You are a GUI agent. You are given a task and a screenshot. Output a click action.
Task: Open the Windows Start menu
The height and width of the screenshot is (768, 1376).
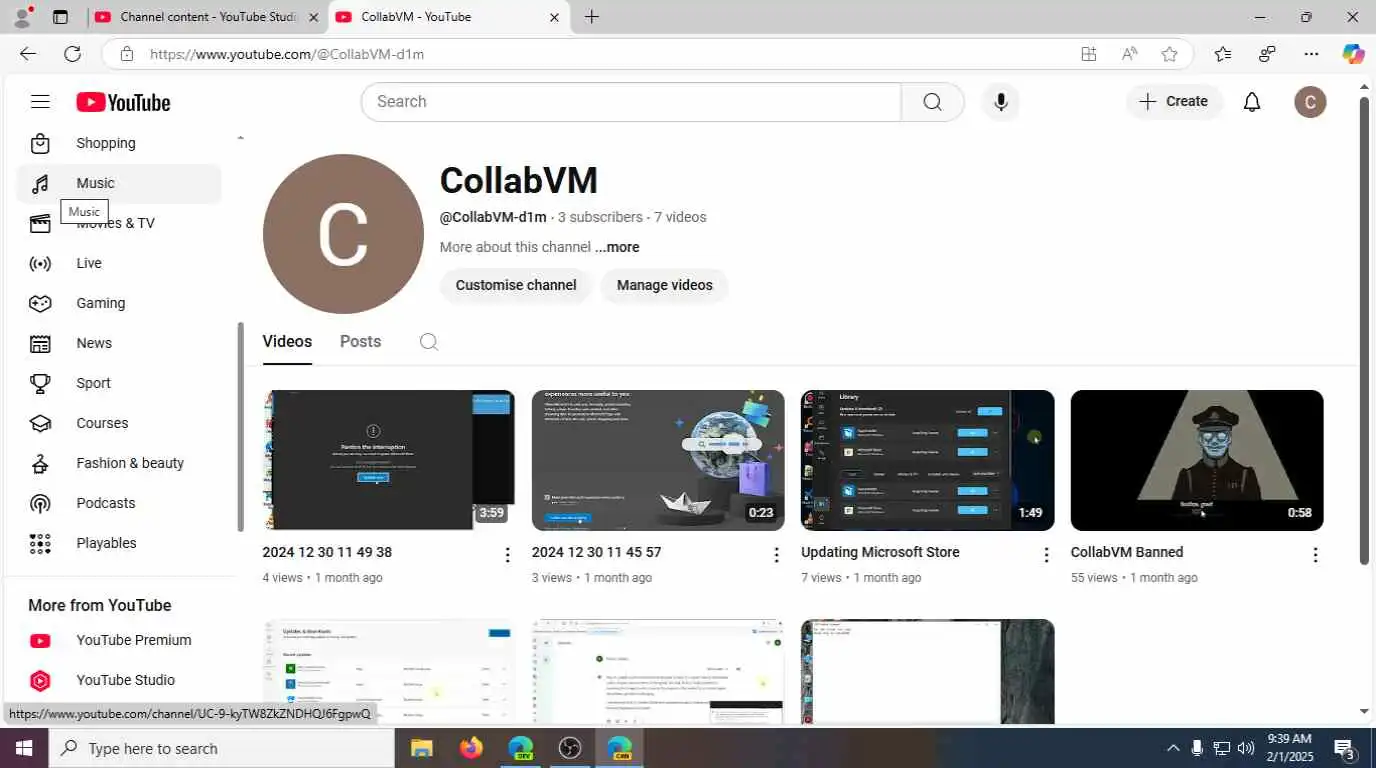23,748
